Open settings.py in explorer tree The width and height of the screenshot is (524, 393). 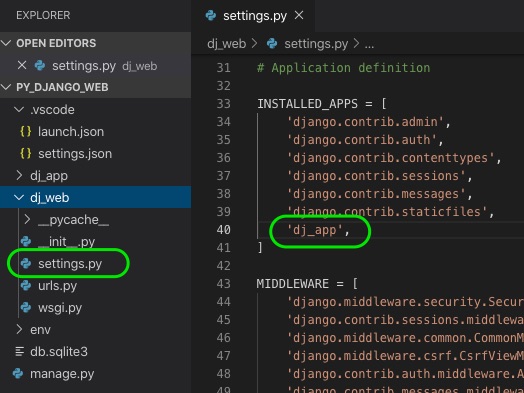point(70,264)
